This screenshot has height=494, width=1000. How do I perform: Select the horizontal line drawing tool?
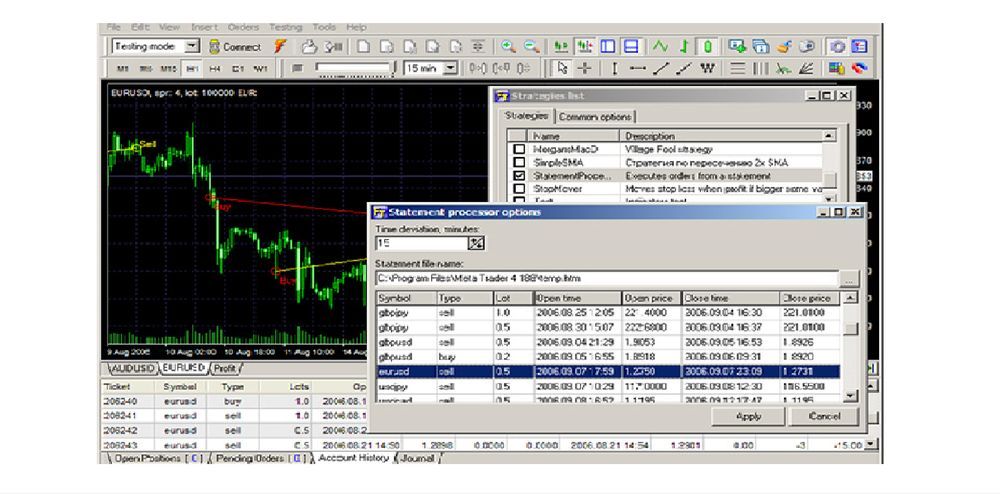coord(638,68)
